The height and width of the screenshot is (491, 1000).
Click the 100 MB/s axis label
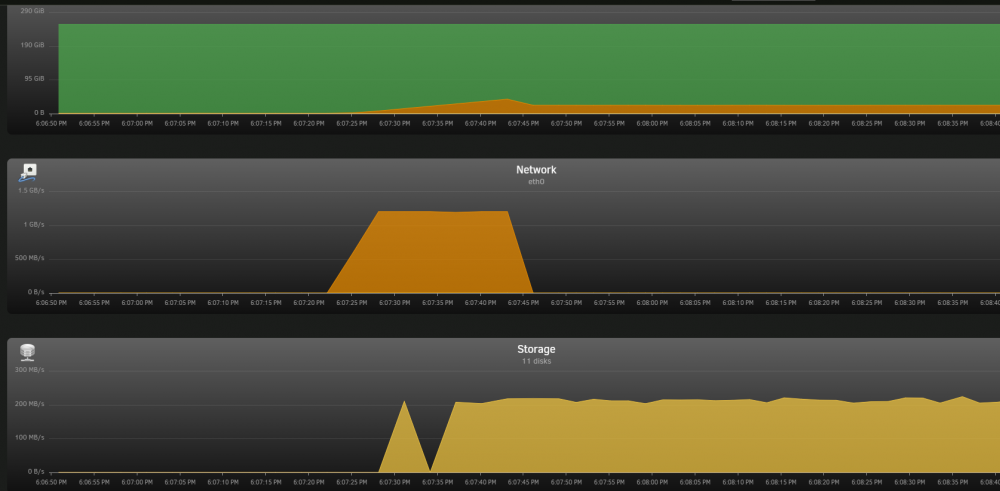click(x=30, y=437)
